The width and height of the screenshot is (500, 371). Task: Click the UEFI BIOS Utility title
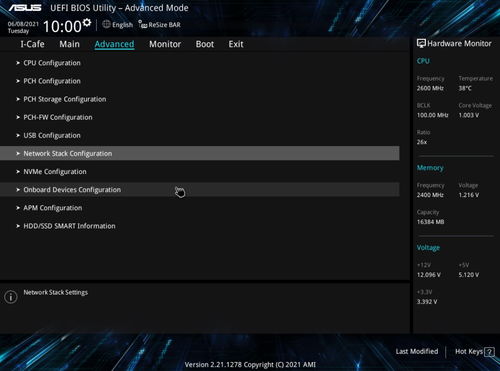[x=119, y=8]
